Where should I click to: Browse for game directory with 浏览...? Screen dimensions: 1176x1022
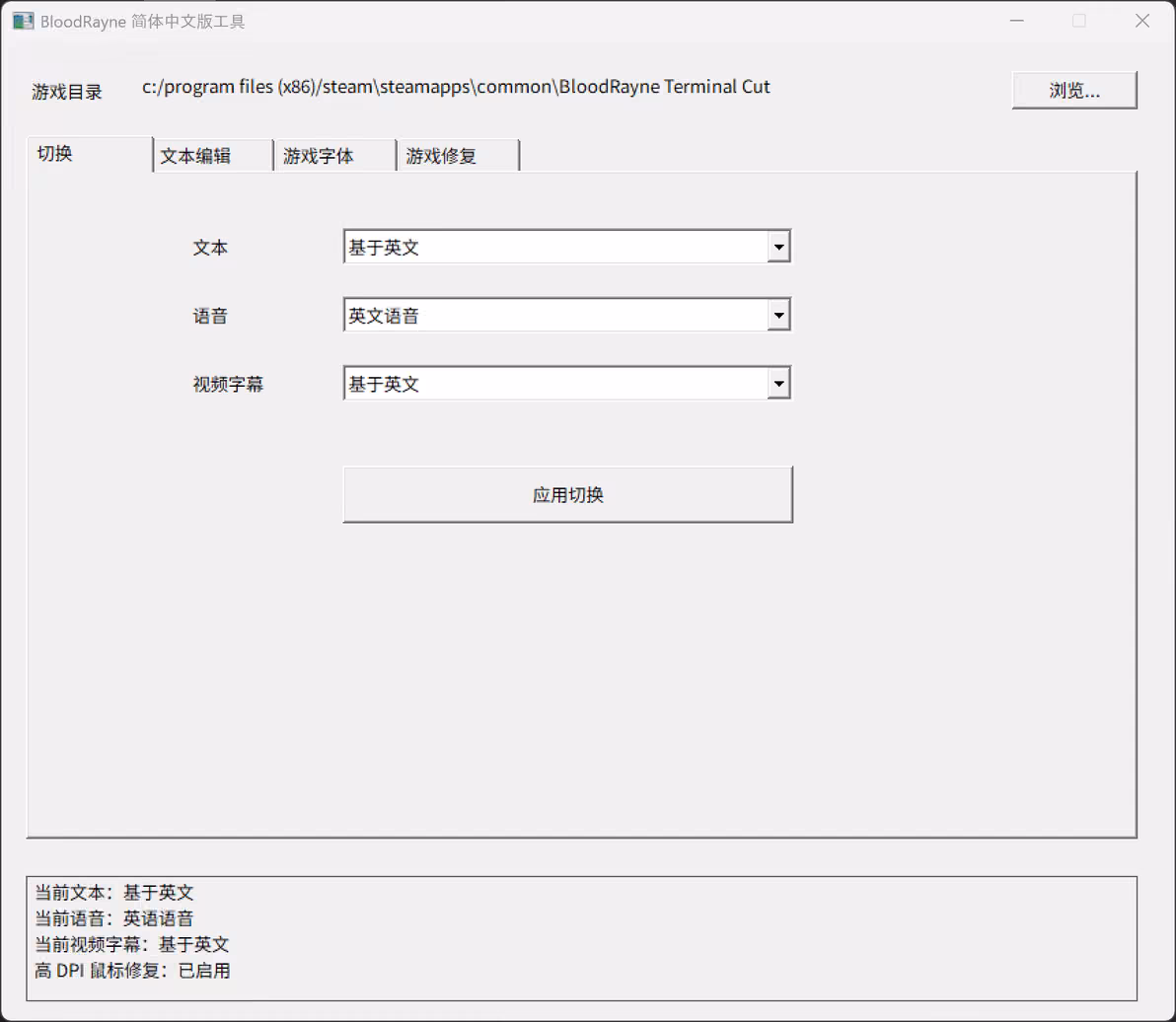1074,91
